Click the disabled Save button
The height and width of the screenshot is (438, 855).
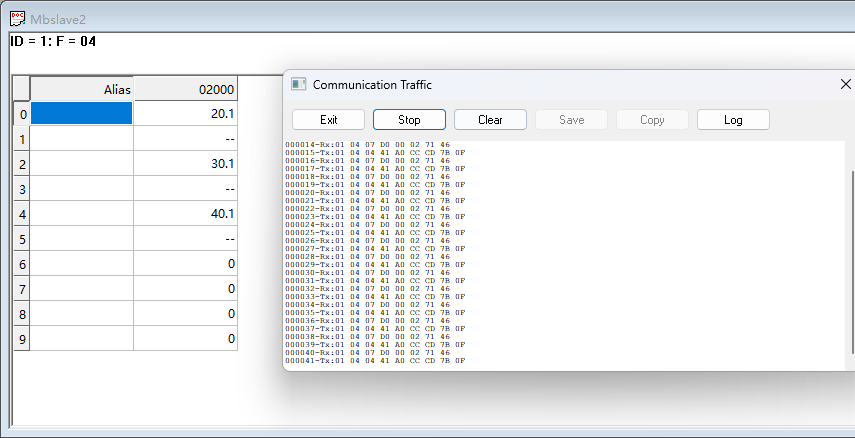571,120
